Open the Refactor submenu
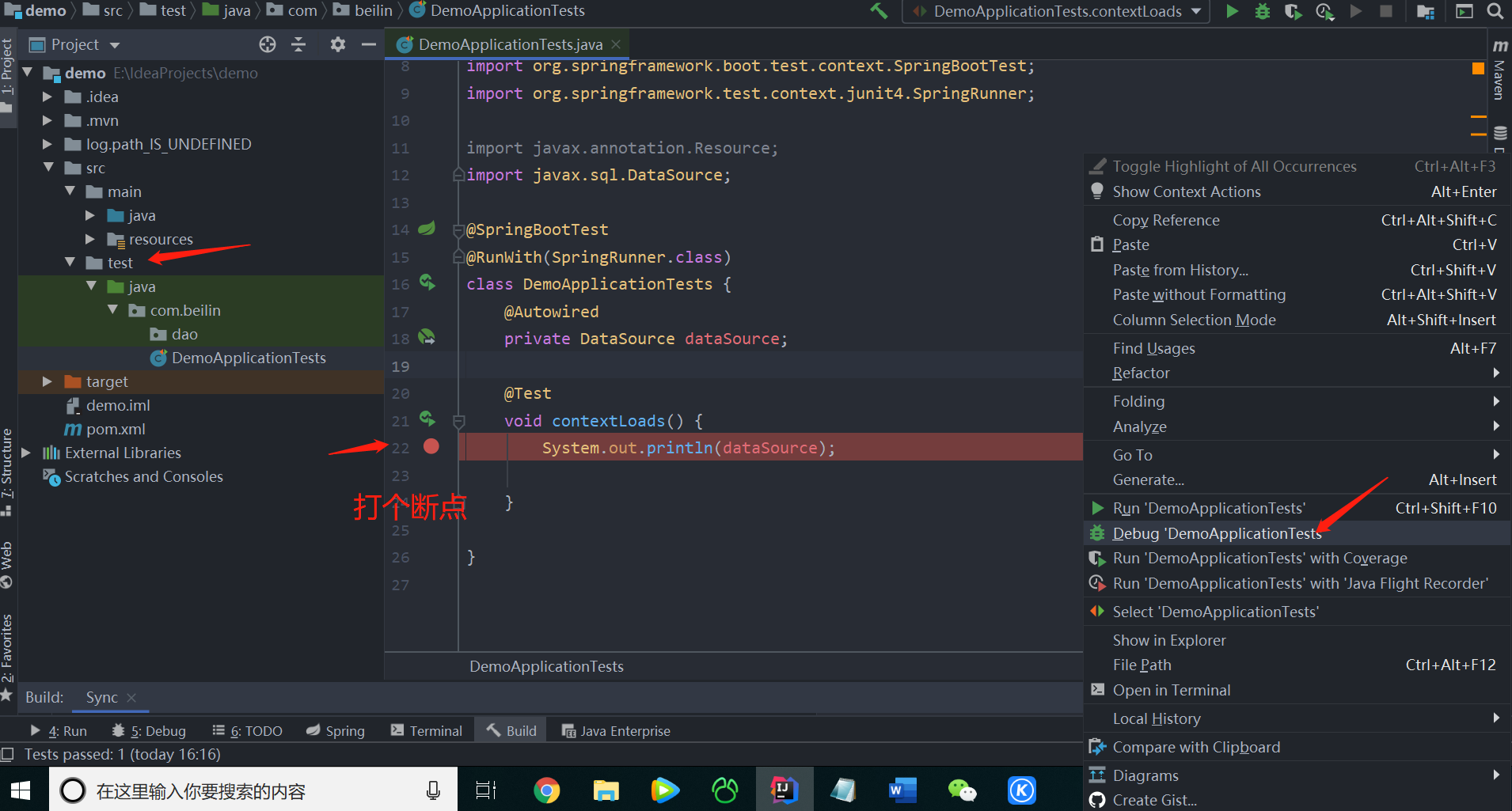 pos(1297,373)
